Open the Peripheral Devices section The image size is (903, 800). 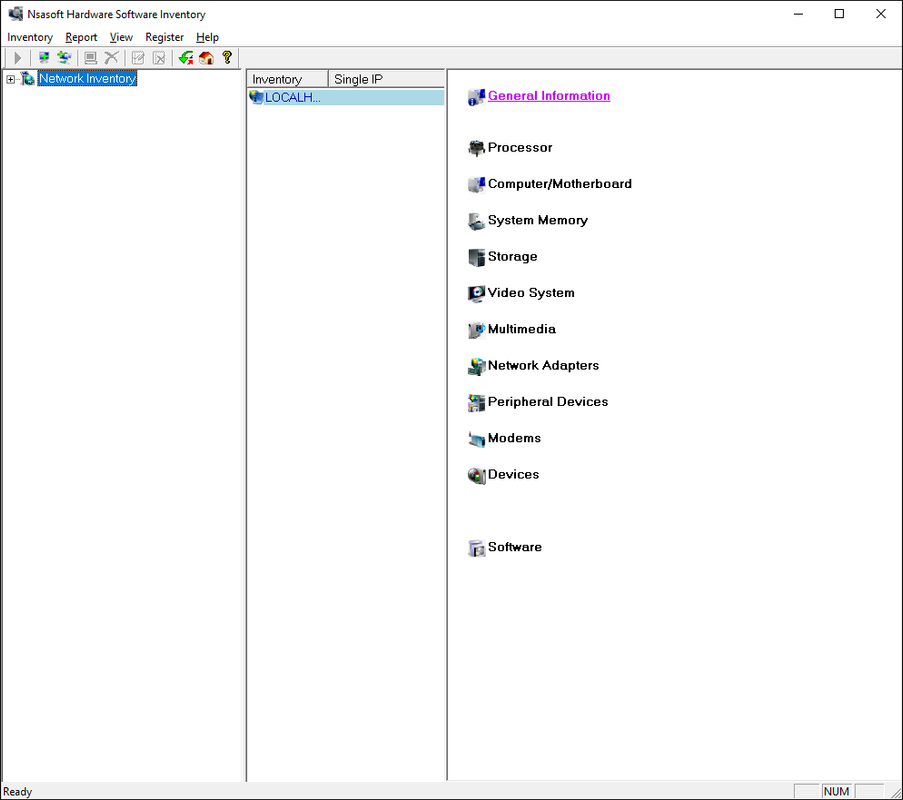pyautogui.click(x=548, y=401)
